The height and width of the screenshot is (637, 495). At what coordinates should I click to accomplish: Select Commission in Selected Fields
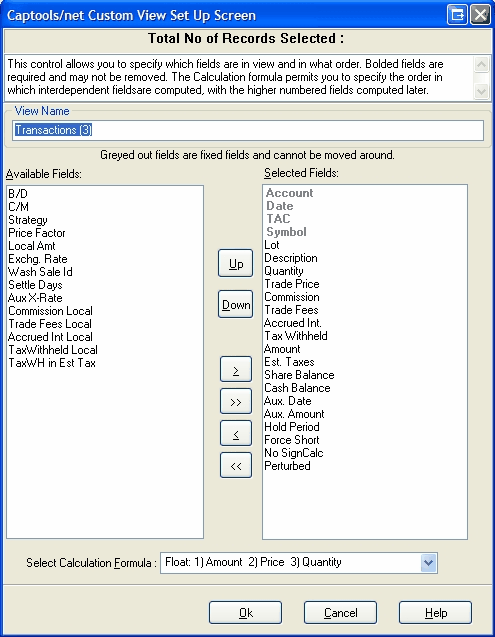(x=292, y=297)
